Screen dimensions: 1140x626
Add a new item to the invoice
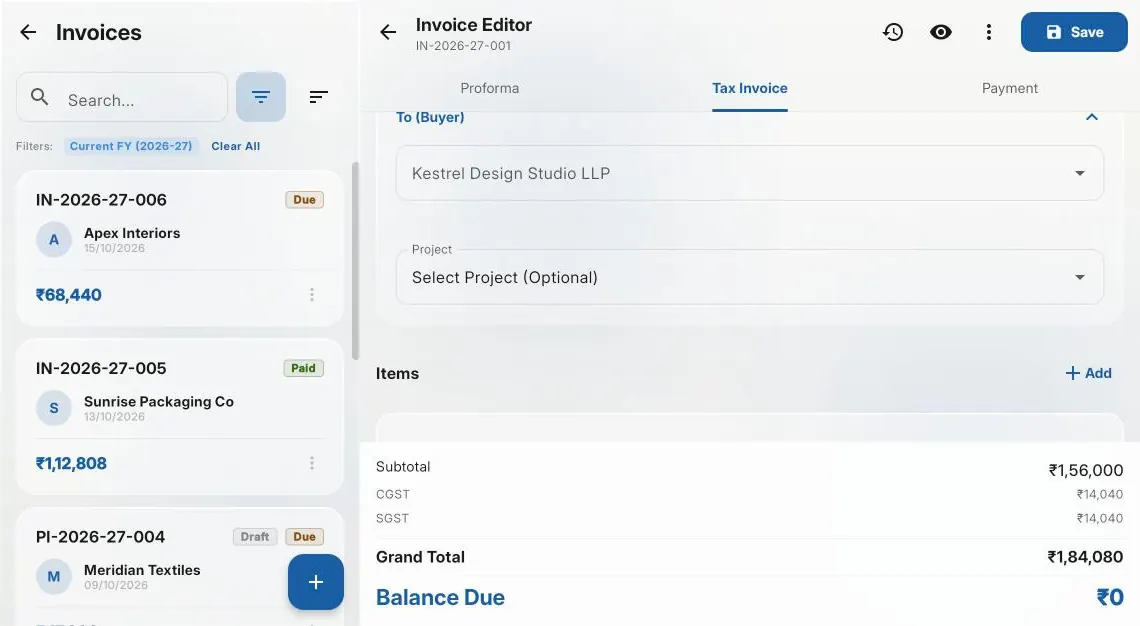click(1088, 373)
